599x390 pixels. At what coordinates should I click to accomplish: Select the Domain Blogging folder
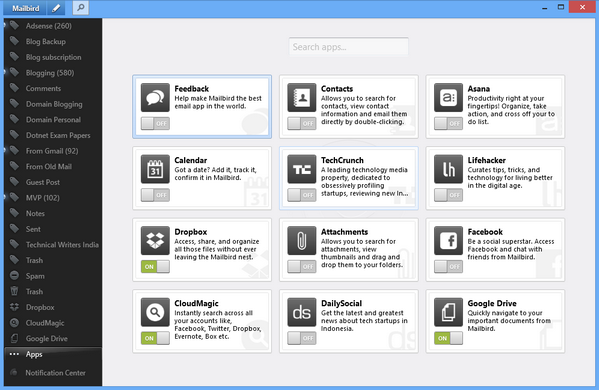[x=53, y=104]
